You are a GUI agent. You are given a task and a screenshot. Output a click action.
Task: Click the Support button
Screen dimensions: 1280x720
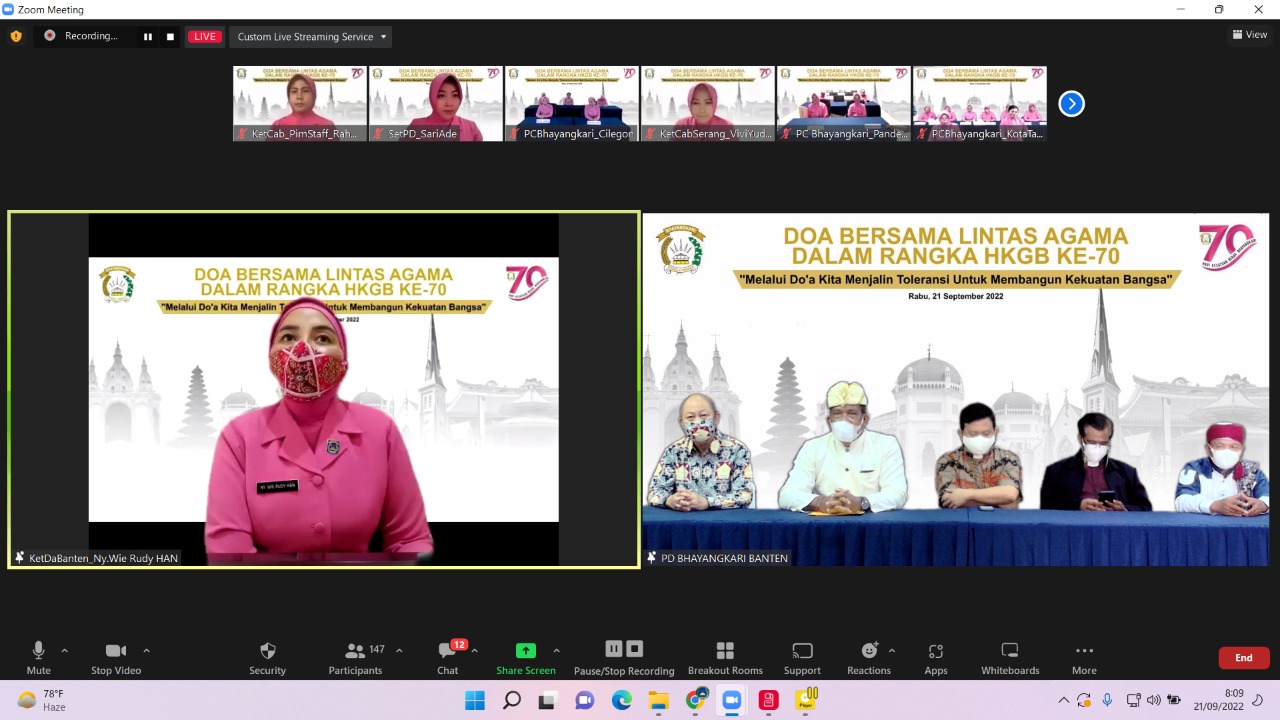pos(802,657)
